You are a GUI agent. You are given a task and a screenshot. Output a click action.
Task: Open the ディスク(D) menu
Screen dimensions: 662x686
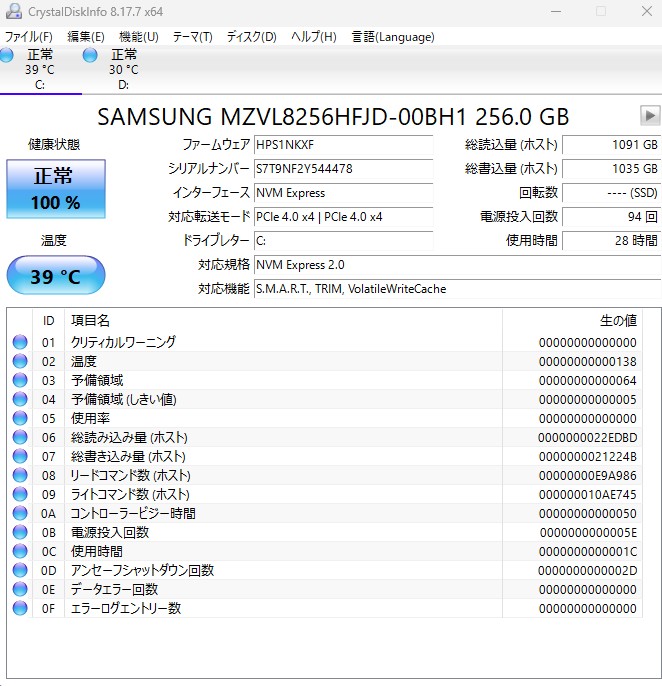point(251,37)
